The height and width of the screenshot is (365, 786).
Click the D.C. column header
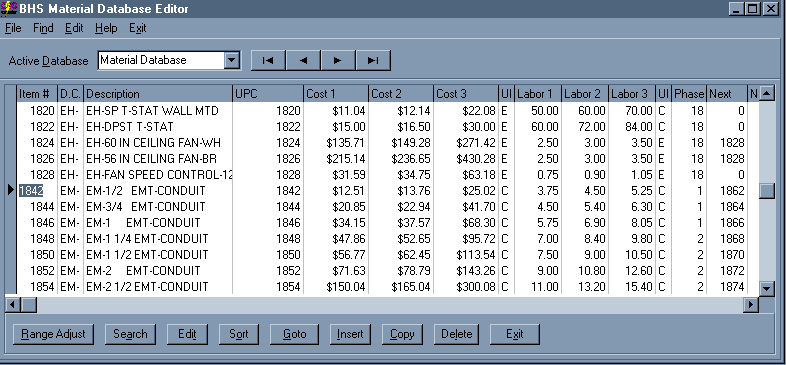point(70,94)
